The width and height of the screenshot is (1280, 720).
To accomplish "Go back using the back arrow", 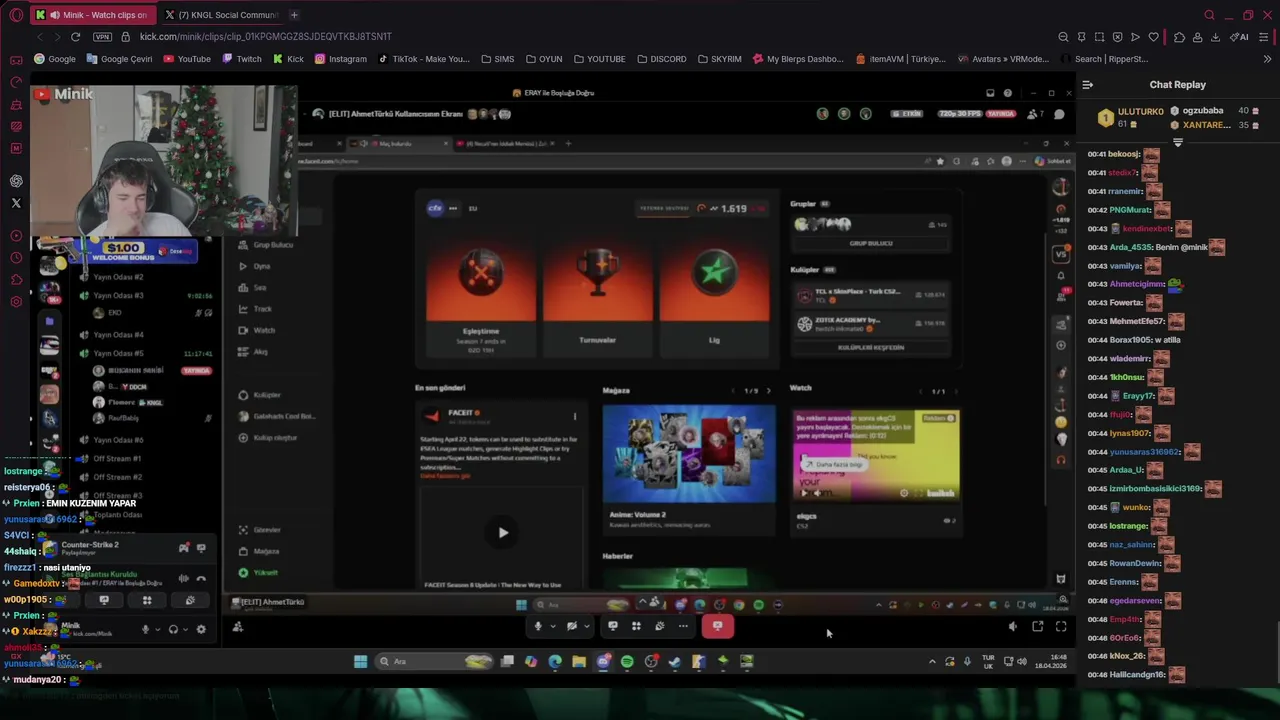I will point(40,37).
